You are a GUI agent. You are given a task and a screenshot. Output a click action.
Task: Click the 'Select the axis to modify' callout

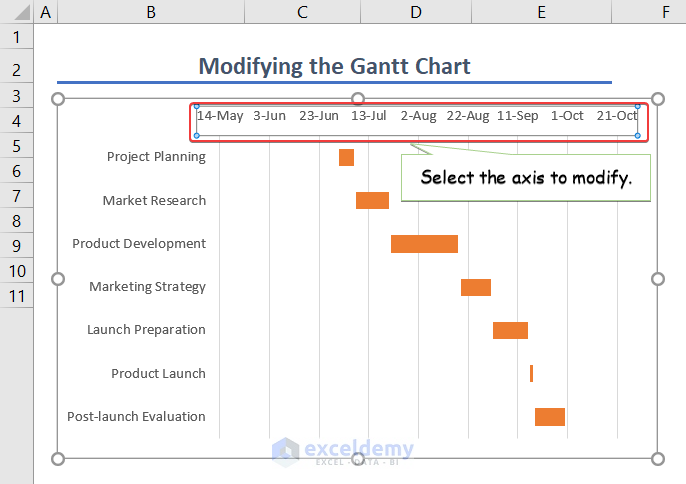point(526,178)
